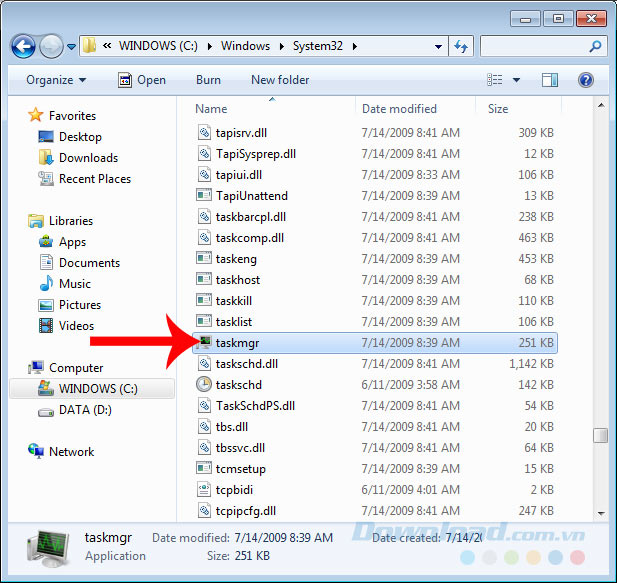Click the tcmsetup application icon
This screenshot has height=583, width=617.
[204, 468]
